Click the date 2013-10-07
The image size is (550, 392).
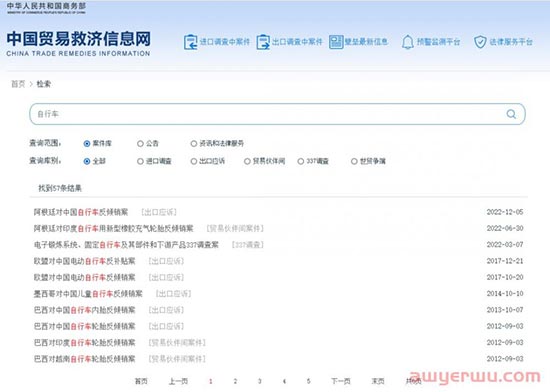[505, 310]
